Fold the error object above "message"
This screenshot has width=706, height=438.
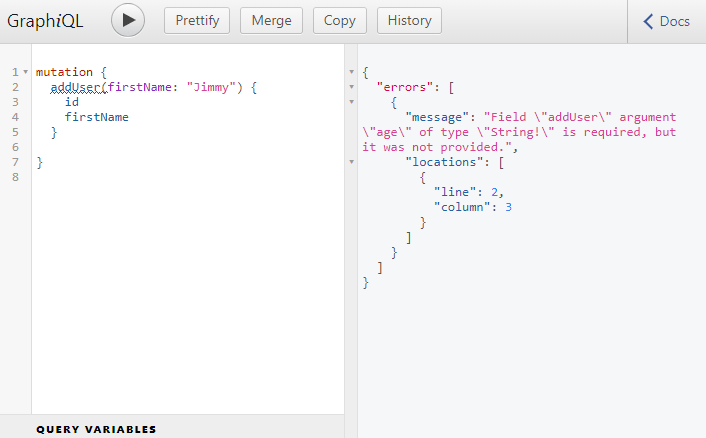pyautogui.click(x=351, y=103)
